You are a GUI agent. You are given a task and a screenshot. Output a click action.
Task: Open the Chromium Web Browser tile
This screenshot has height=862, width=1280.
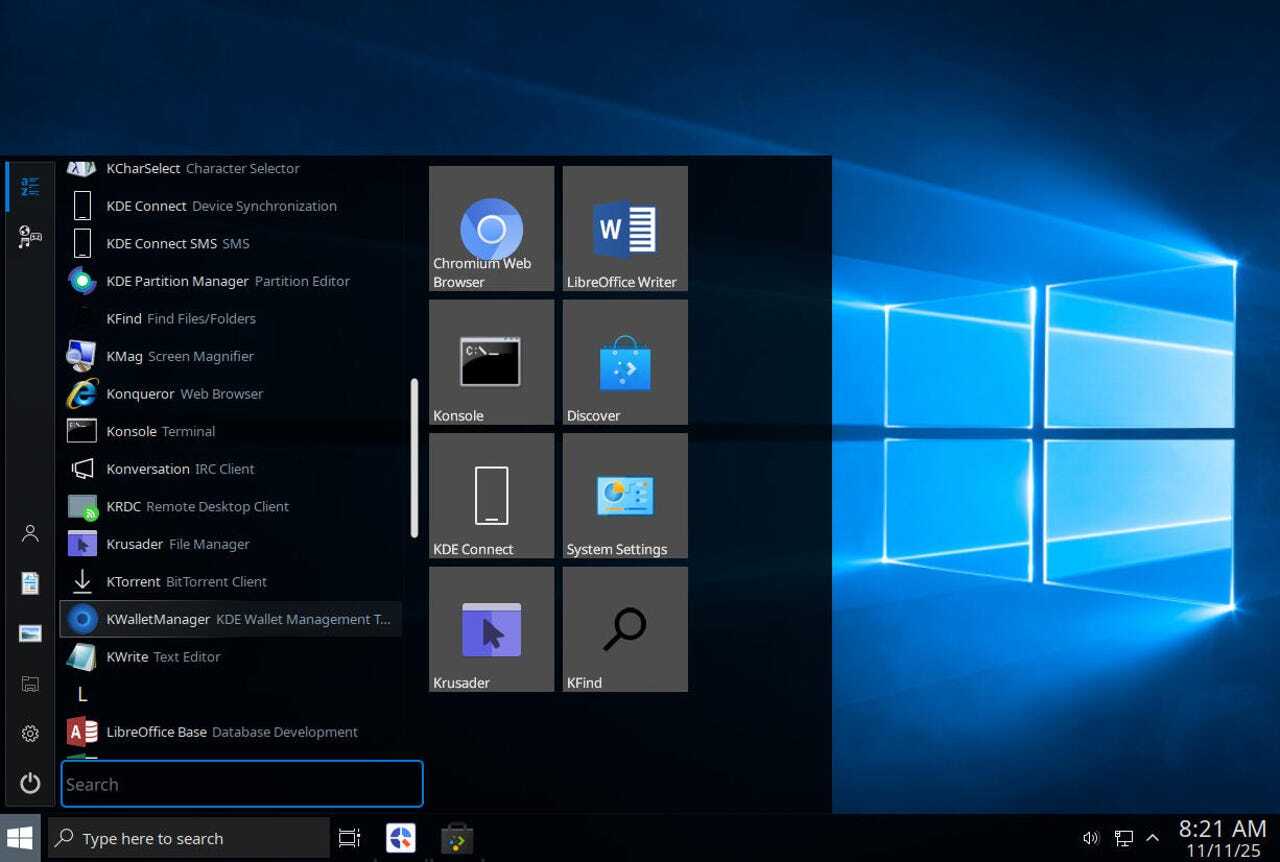(x=491, y=229)
